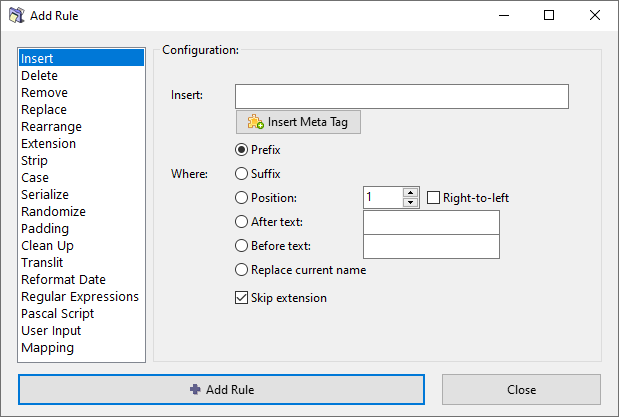This screenshot has width=619, height=417.
Task: Maximize the Add Rule window
Action: [x=549, y=15]
